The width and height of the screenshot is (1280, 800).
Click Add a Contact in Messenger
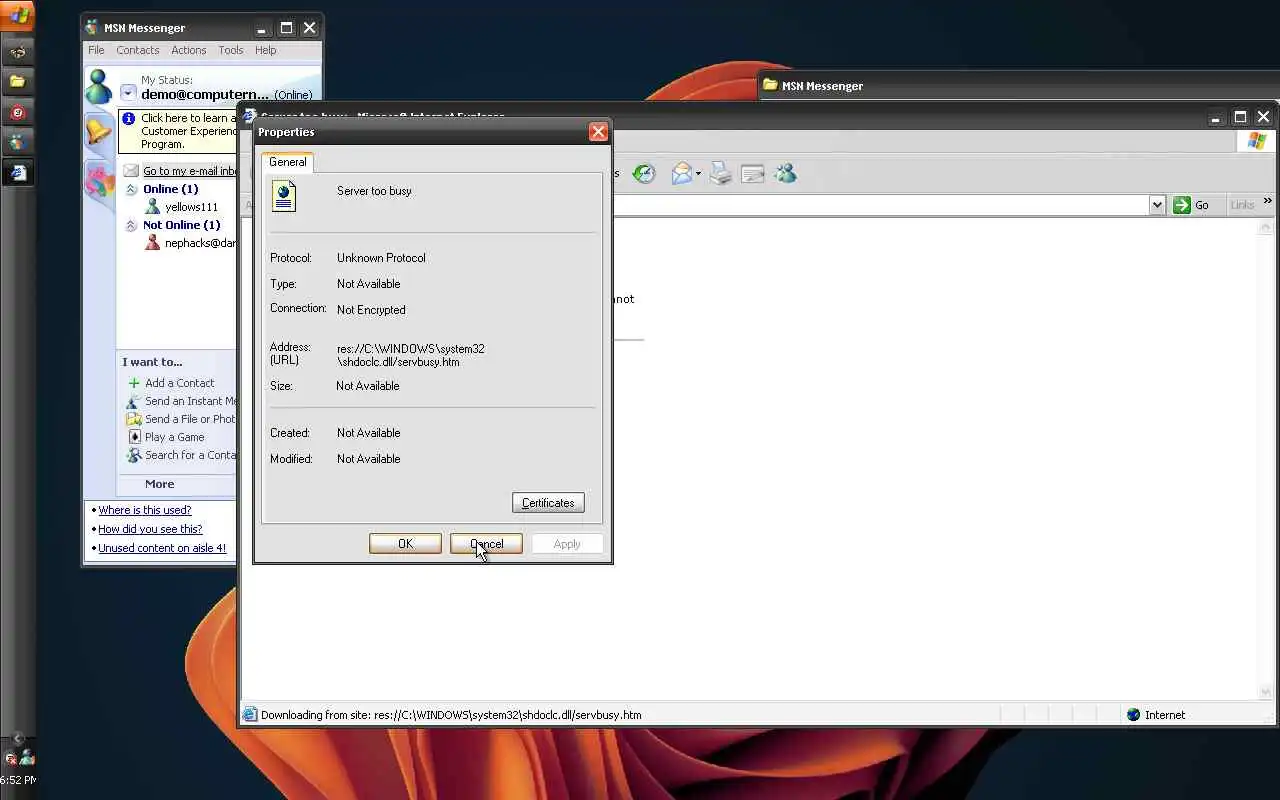[x=179, y=383]
